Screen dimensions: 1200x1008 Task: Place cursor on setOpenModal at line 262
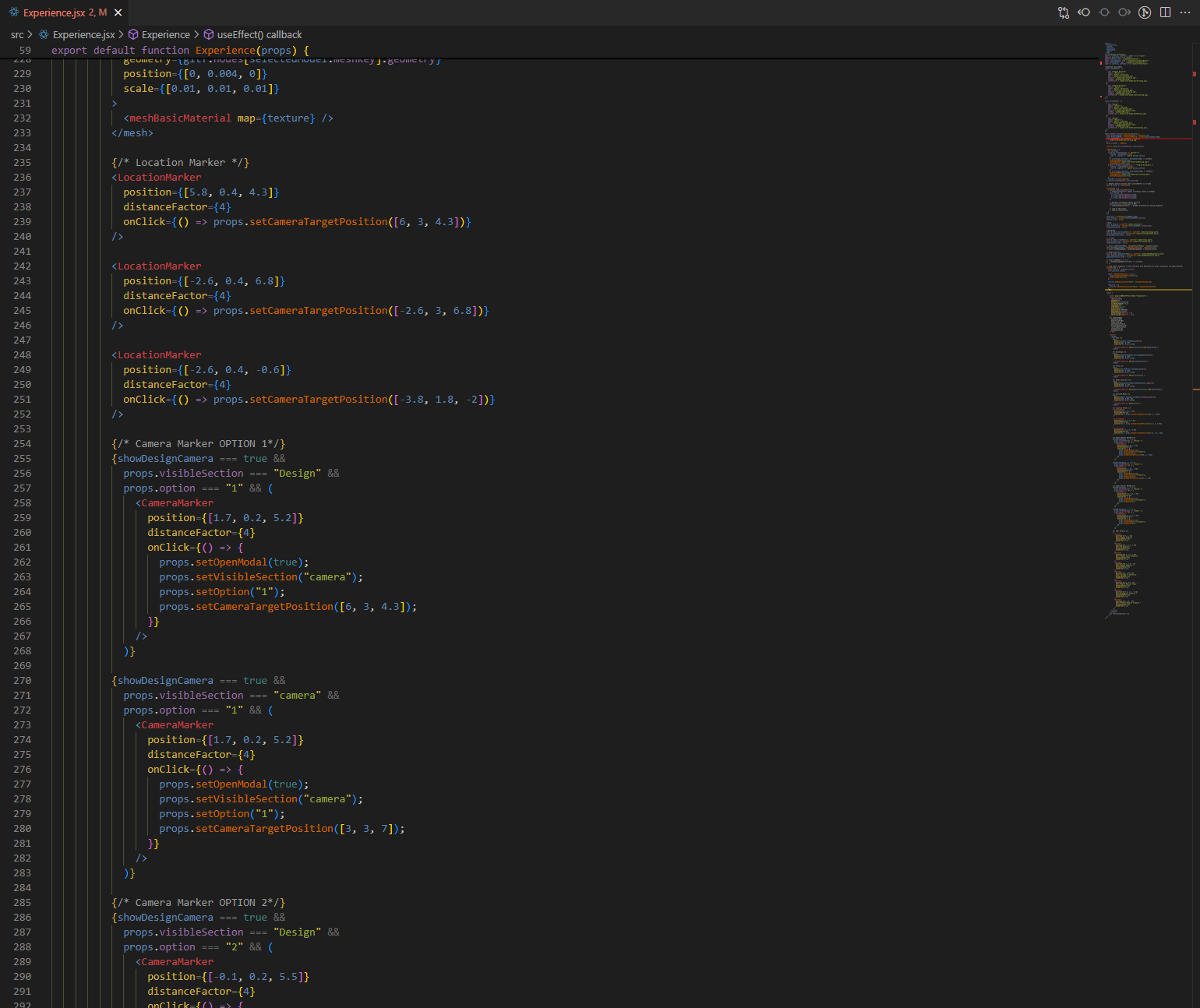[x=231, y=562]
